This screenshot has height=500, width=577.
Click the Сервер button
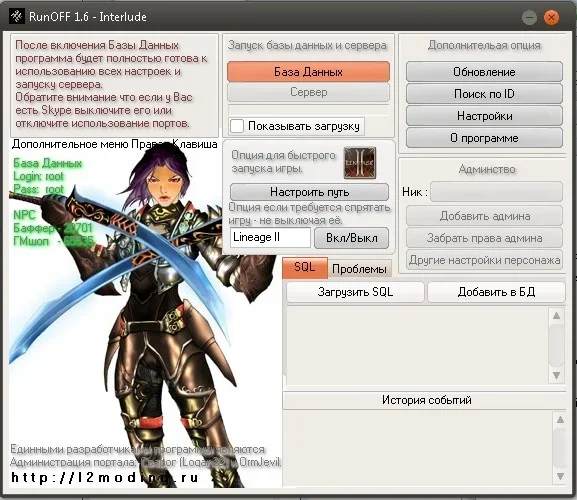click(308, 92)
